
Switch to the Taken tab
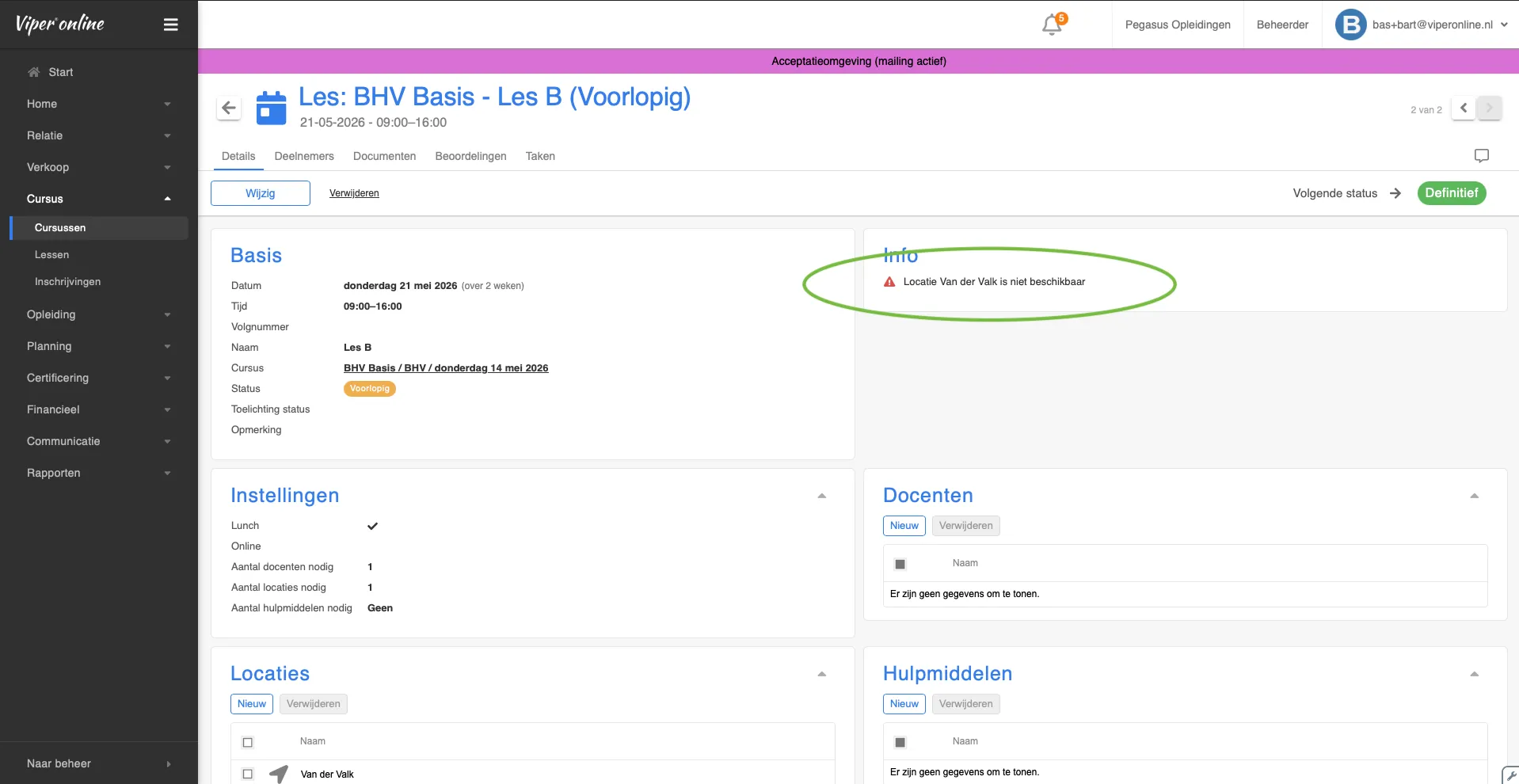click(x=540, y=156)
